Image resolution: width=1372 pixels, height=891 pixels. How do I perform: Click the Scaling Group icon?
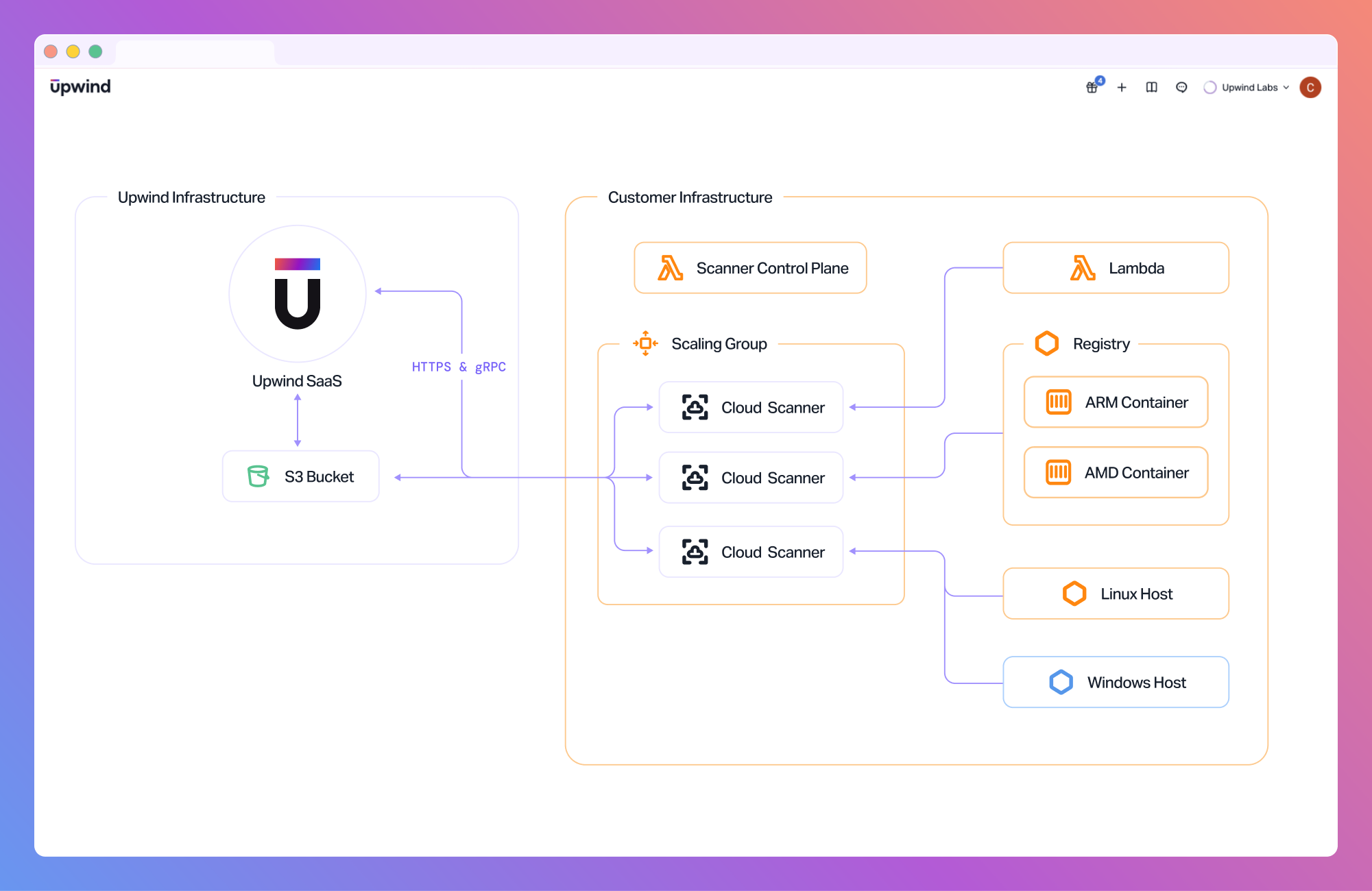tap(645, 343)
